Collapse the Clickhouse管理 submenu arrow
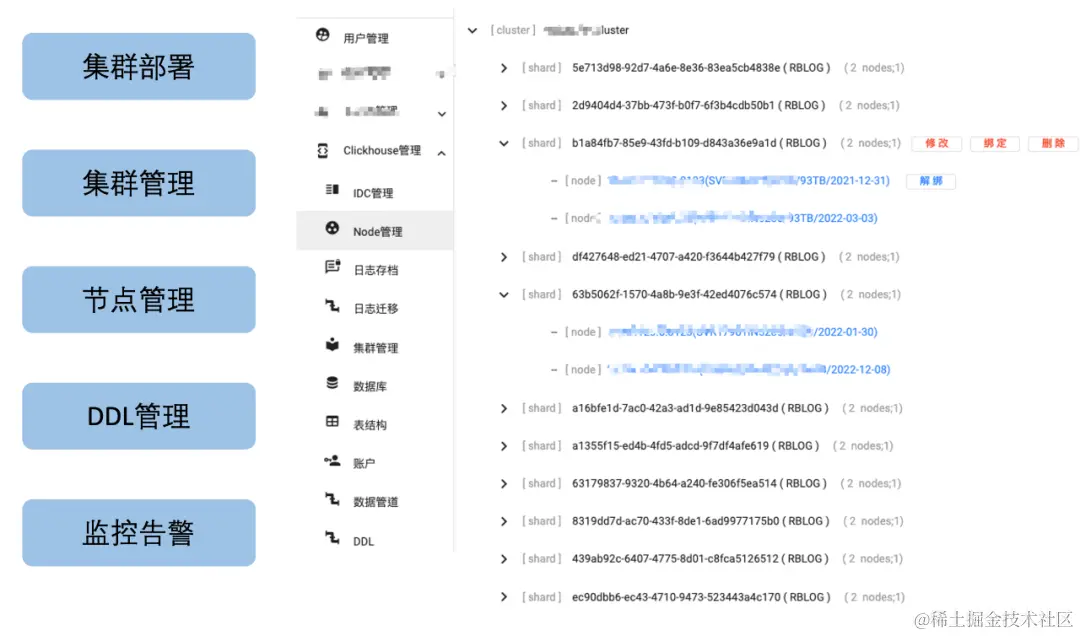Viewport: 1080px width, 636px height. point(442,153)
